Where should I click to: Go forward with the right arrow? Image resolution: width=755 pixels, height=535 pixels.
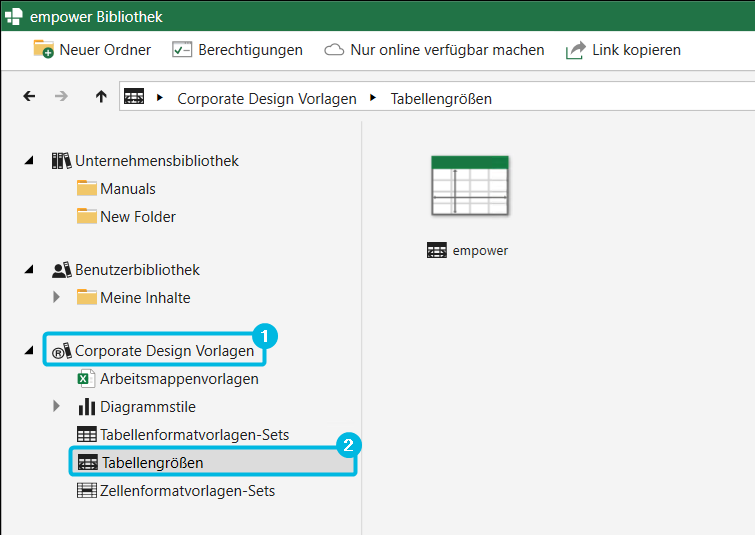pos(61,96)
